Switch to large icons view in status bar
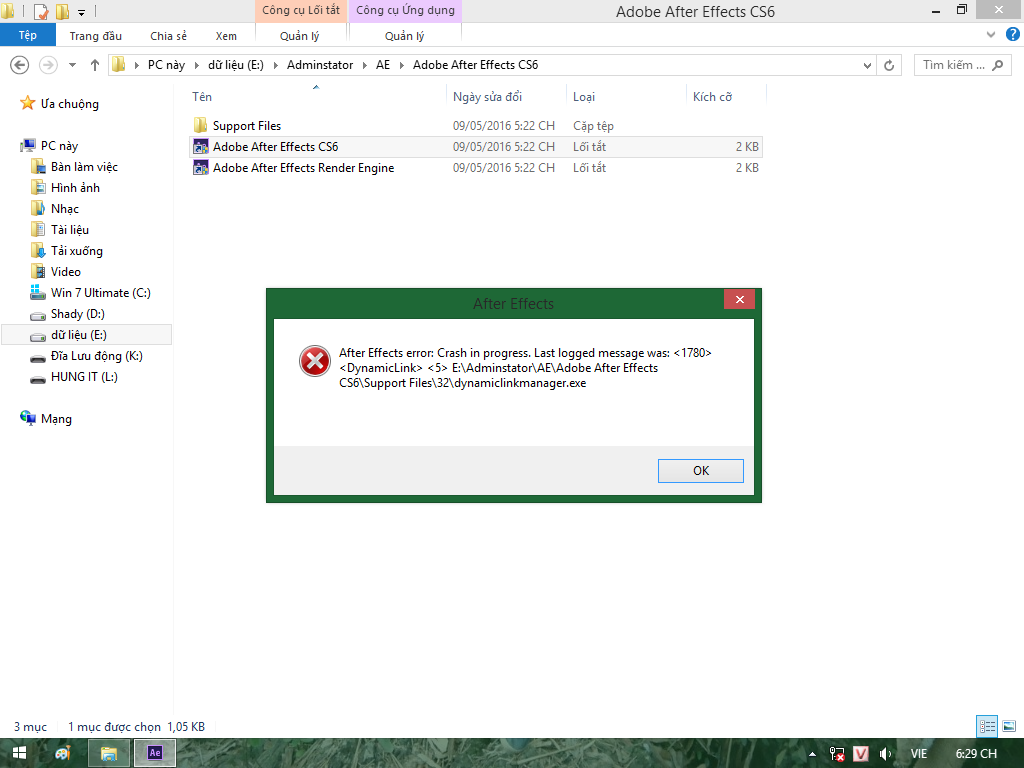This screenshot has height=768, width=1024. [x=1008, y=726]
